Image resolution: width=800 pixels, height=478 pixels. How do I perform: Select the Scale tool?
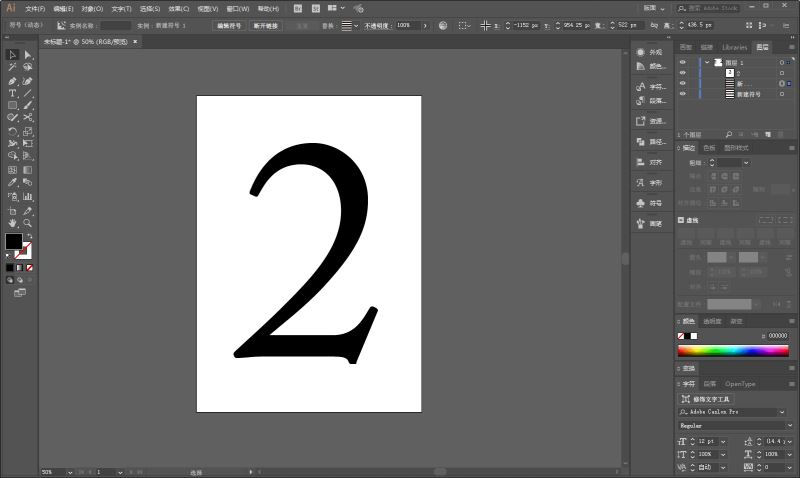click(28, 131)
